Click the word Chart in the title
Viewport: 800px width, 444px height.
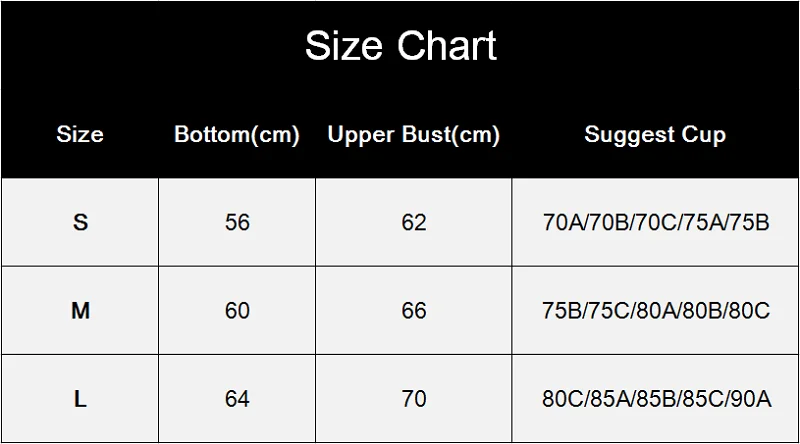447,46
